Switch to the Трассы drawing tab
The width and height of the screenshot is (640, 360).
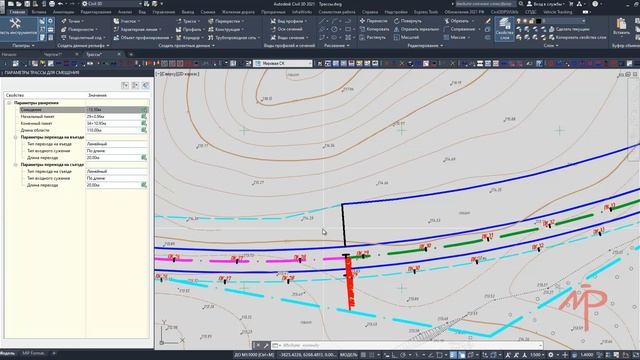94,54
